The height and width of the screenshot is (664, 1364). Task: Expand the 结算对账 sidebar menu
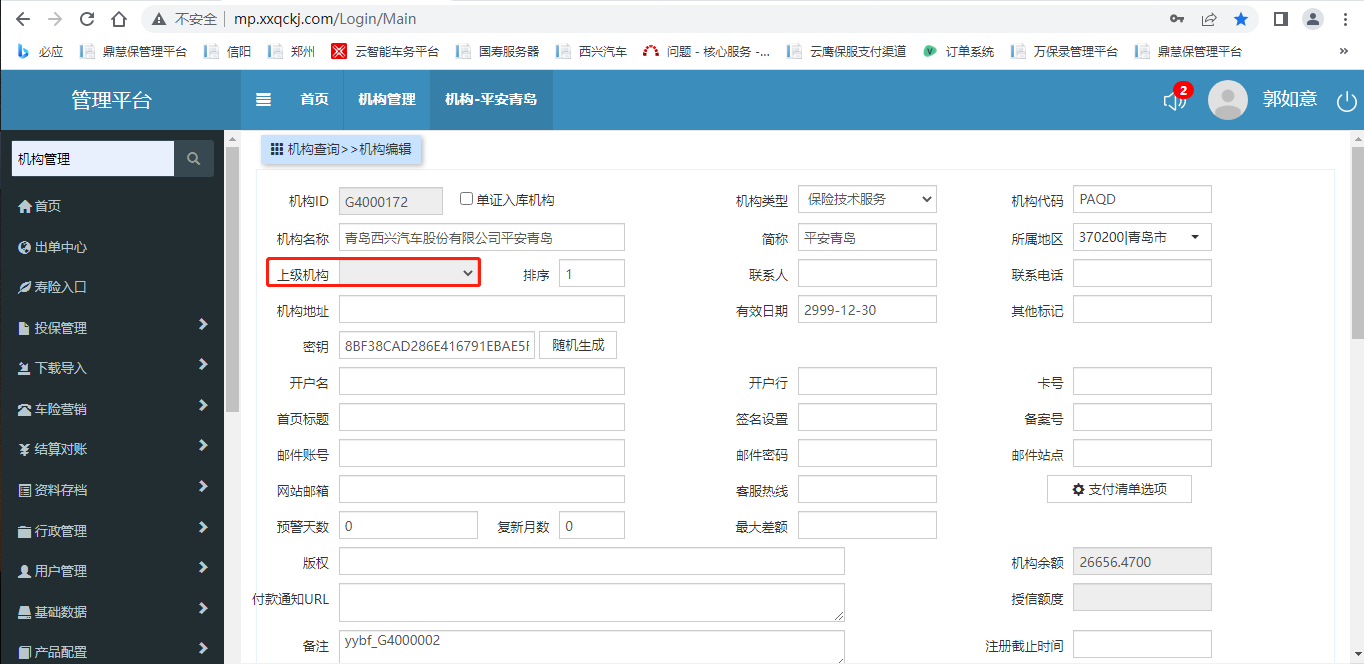[112, 449]
